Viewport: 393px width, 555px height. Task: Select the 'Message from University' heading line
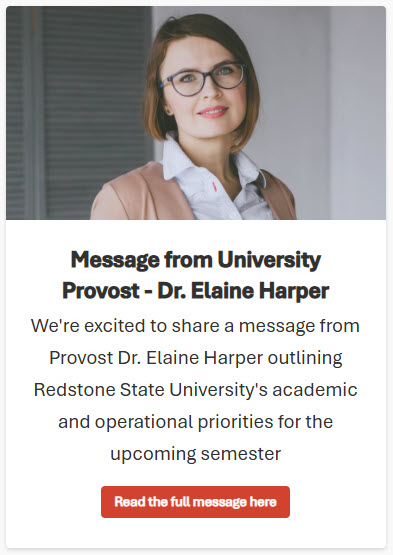[196, 260]
